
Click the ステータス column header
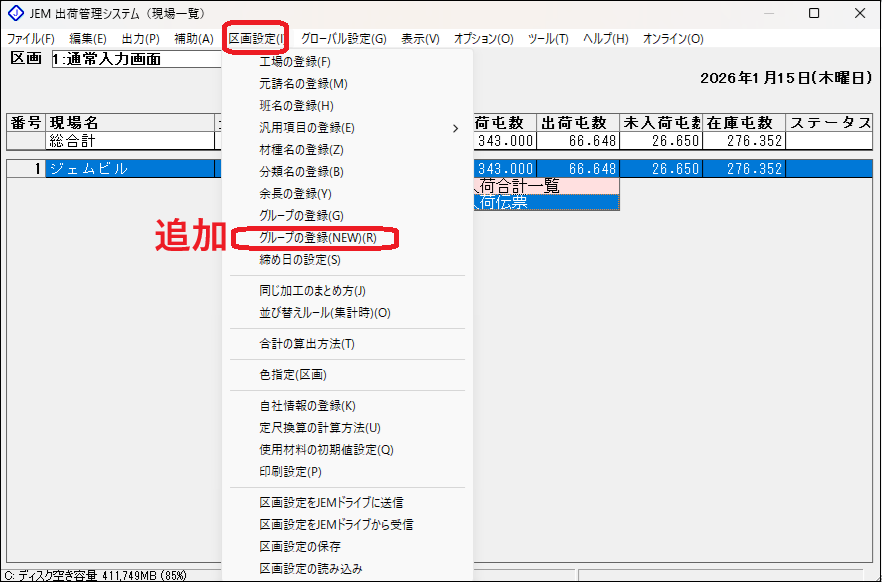[x=829, y=123]
